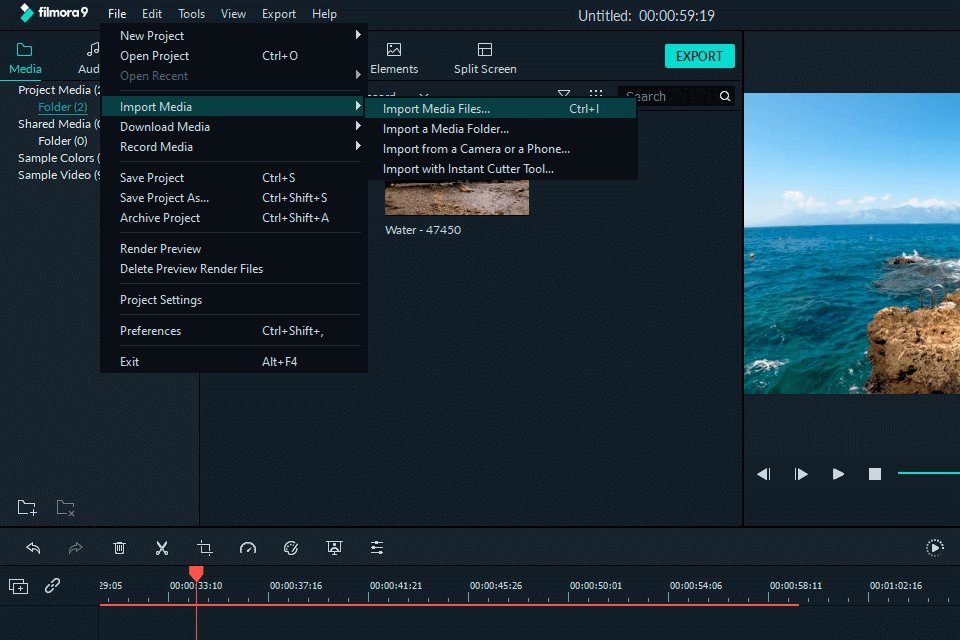Expand the Import Media submenu arrow
The height and width of the screenshot is (640, 960).
pos(358,106)
